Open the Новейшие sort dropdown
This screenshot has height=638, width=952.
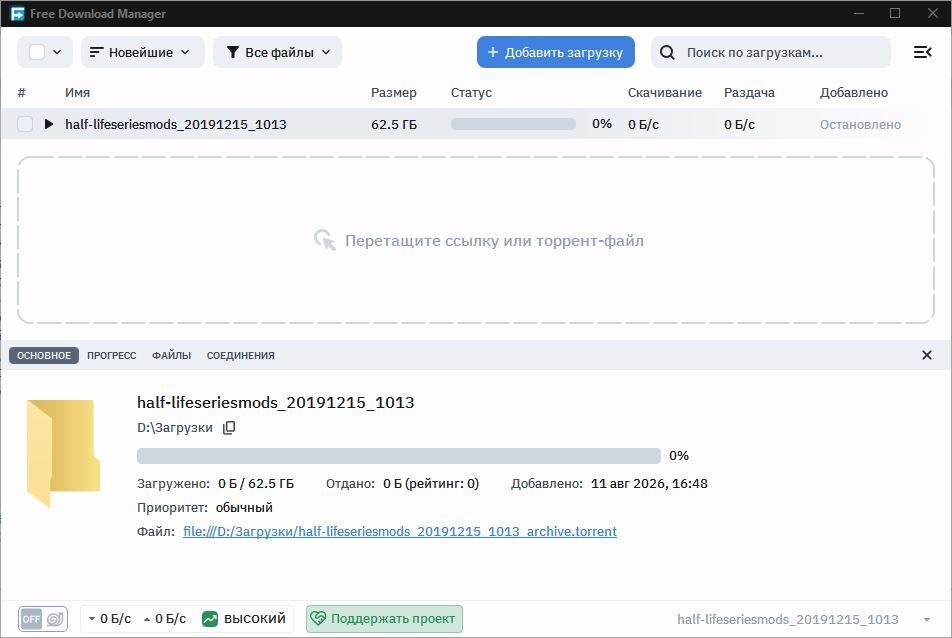pos(143,52)
